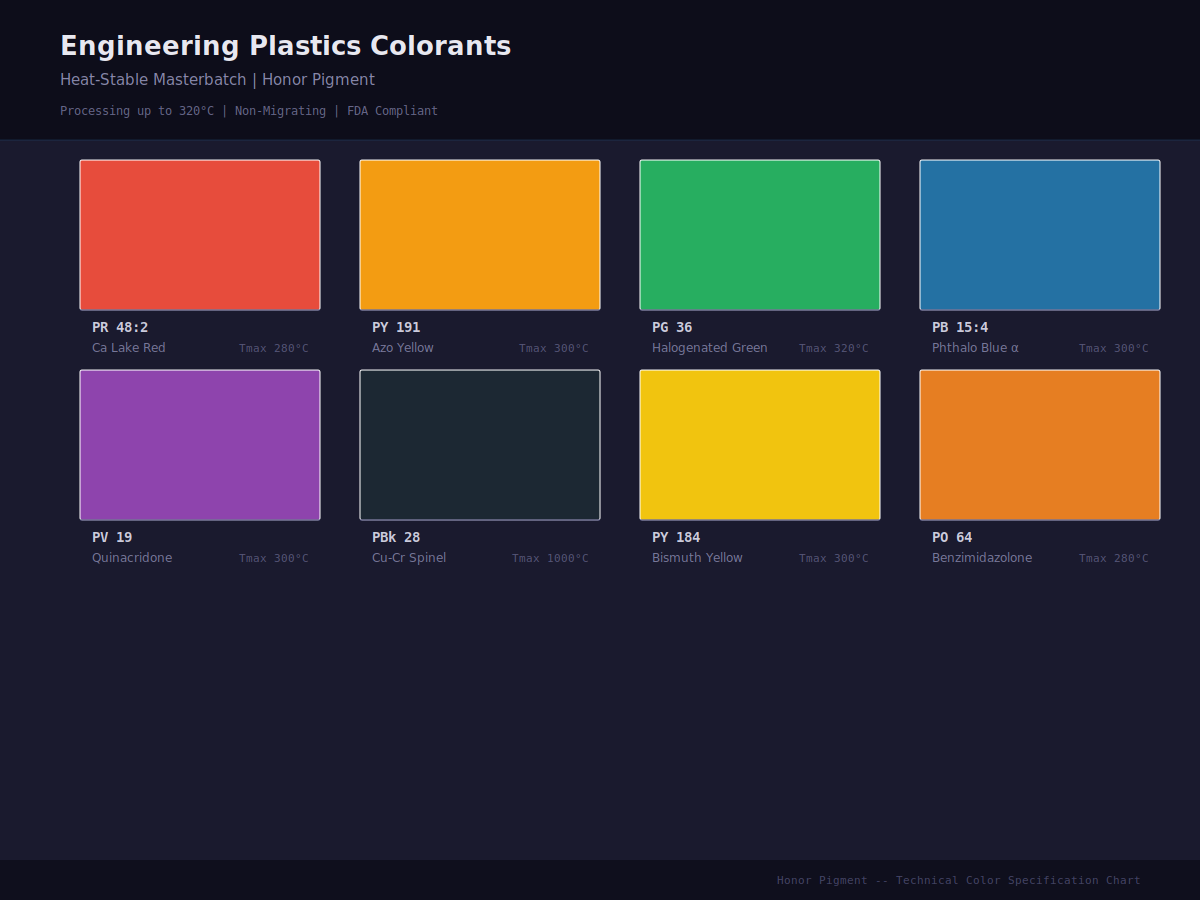Click the Tmax 1000°C label under Cu-Cr Spinel

coord(550,558)
